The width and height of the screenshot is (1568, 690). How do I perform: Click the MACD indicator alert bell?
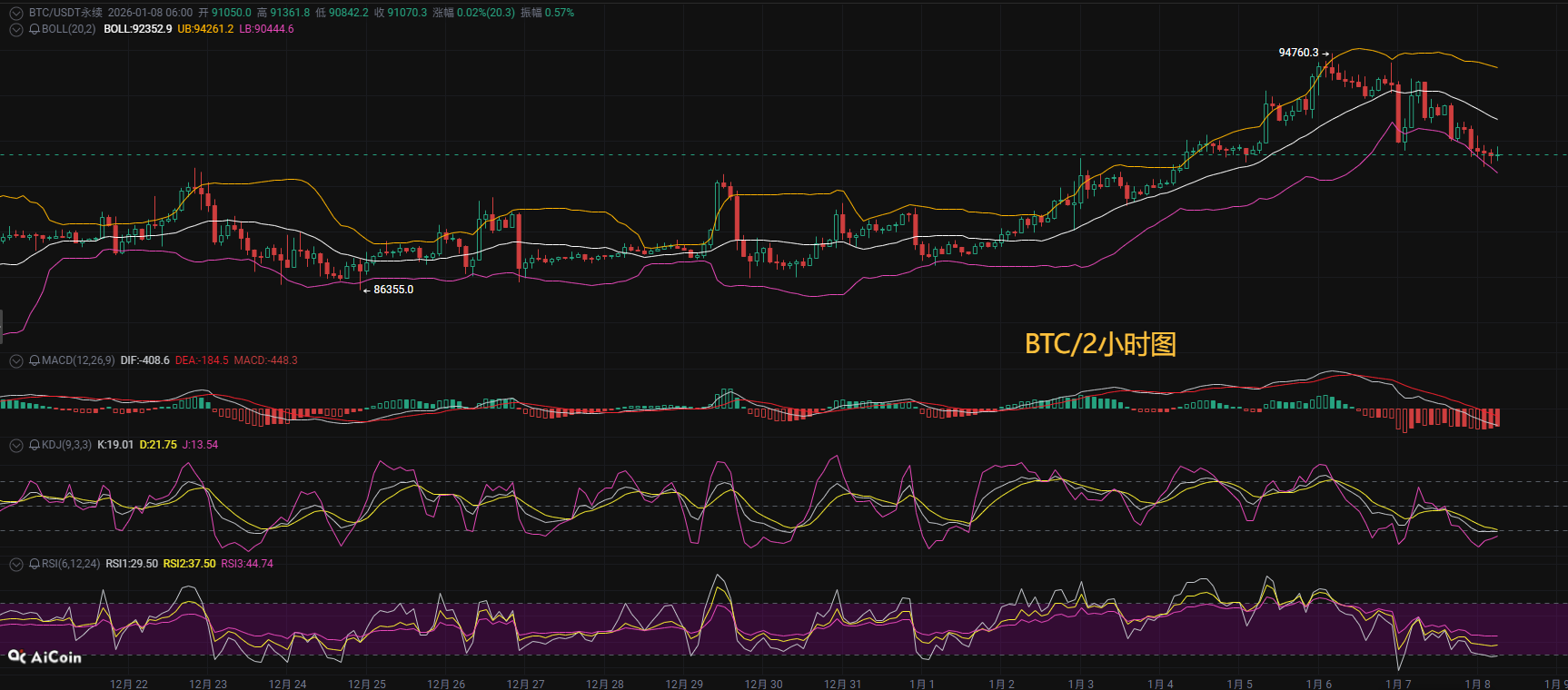click(35, 360)
